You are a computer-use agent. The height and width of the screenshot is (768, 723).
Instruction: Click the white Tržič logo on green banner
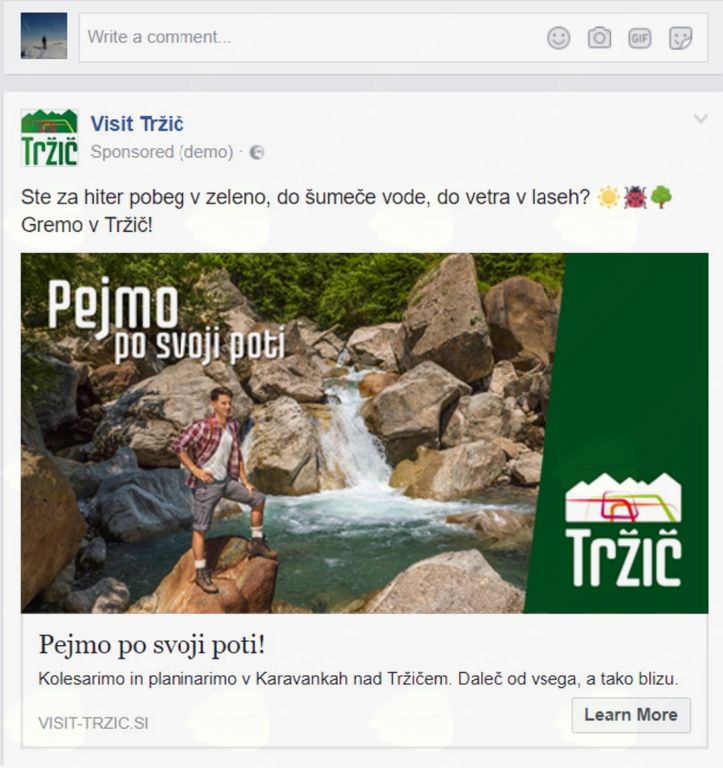coord(623,530)
